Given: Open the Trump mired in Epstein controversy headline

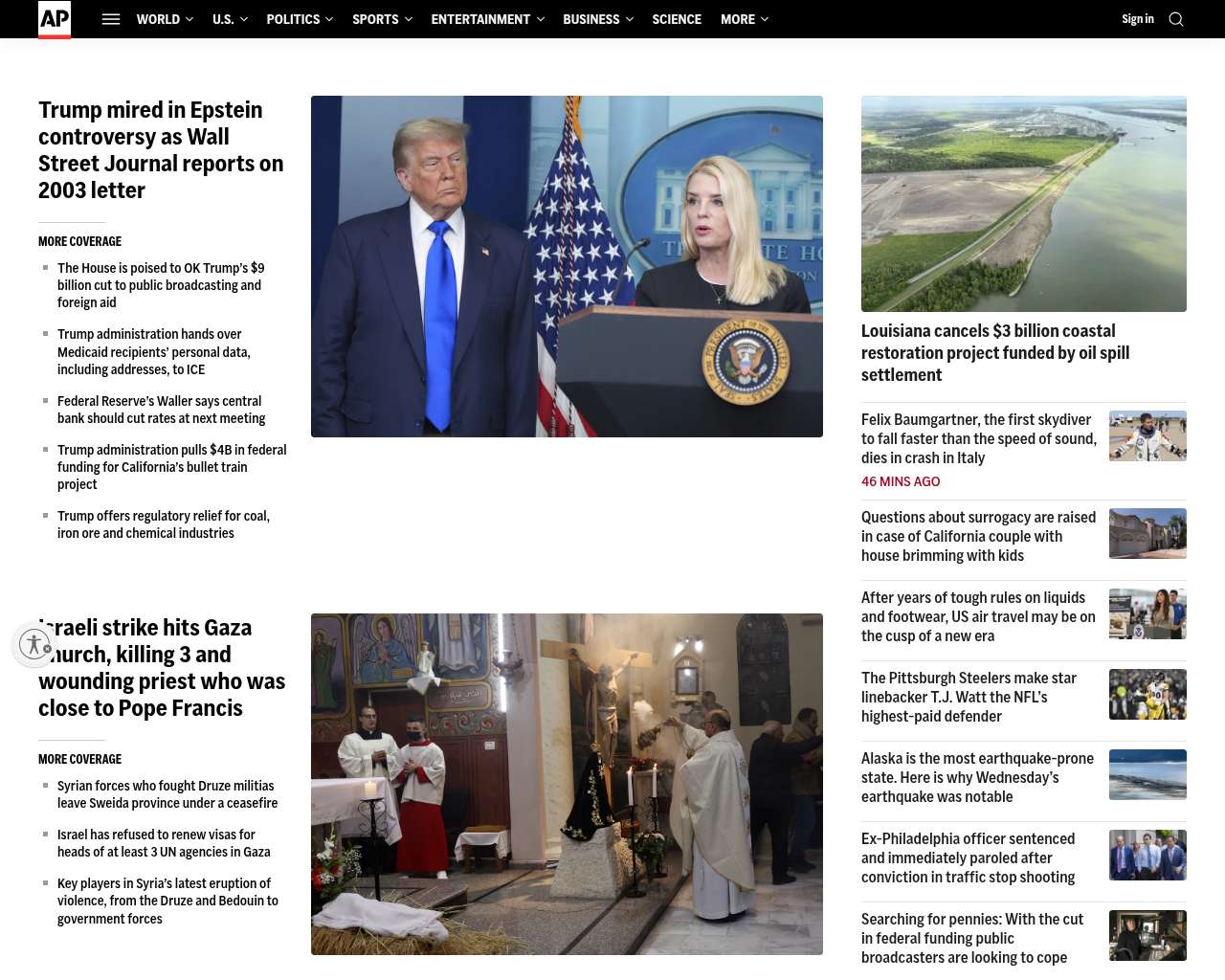Looking at the screenshot, I should (161, 150).
